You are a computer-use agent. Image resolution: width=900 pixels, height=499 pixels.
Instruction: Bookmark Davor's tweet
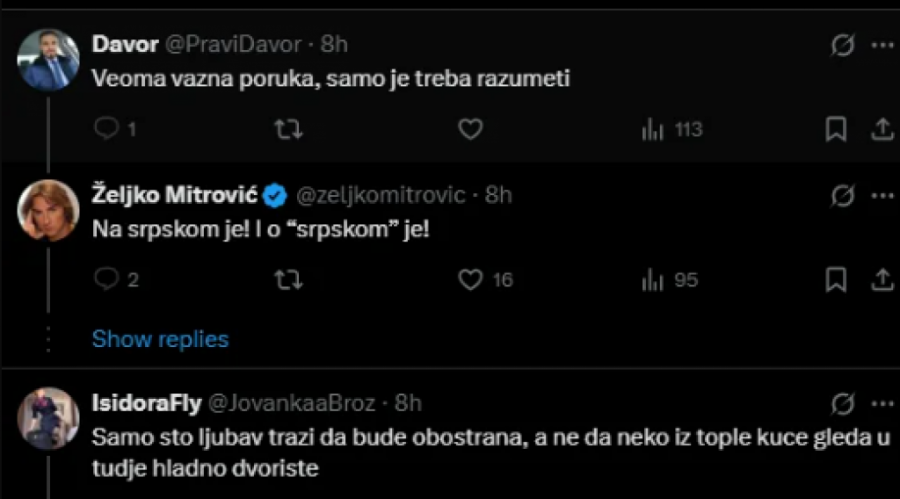coord(836,129)
